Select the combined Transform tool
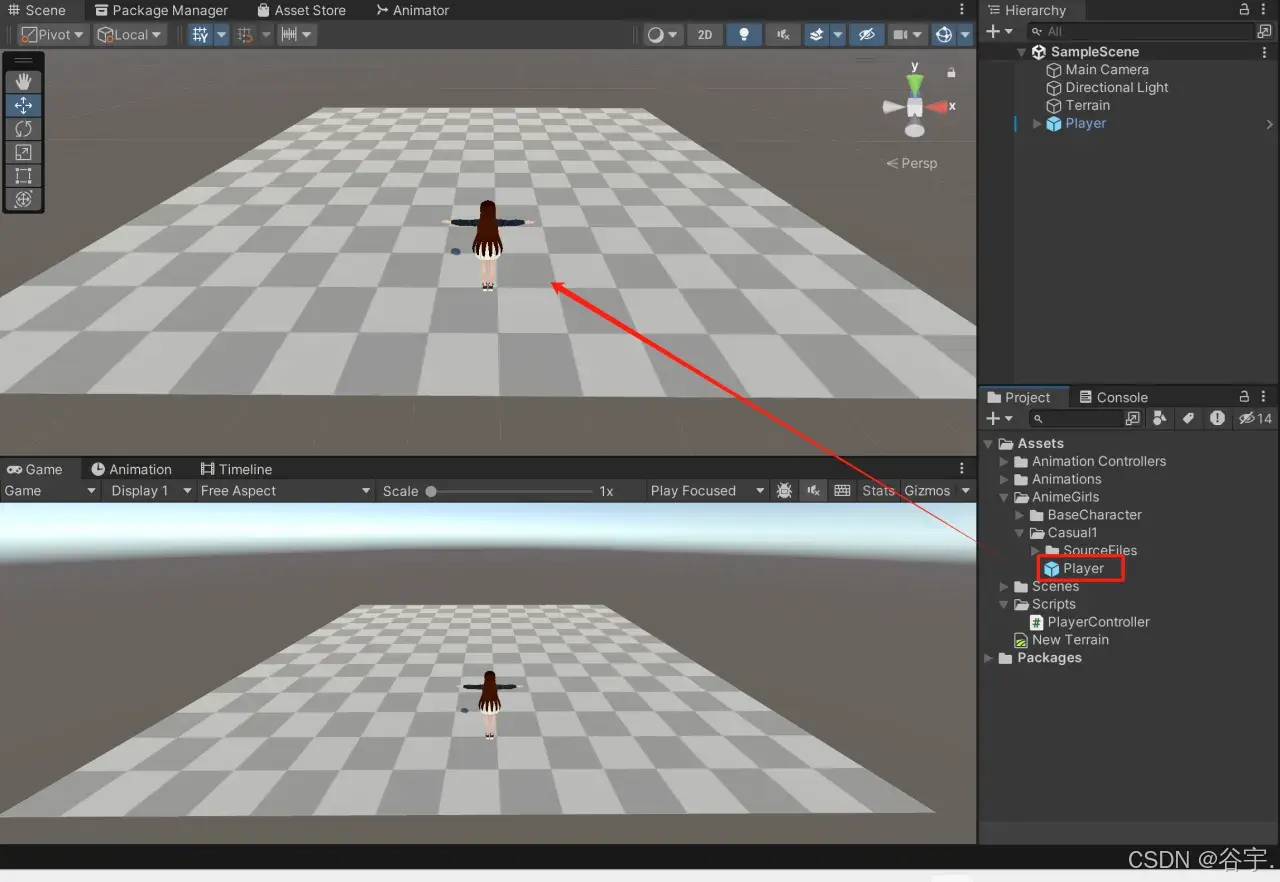 (x=24, y=199)
